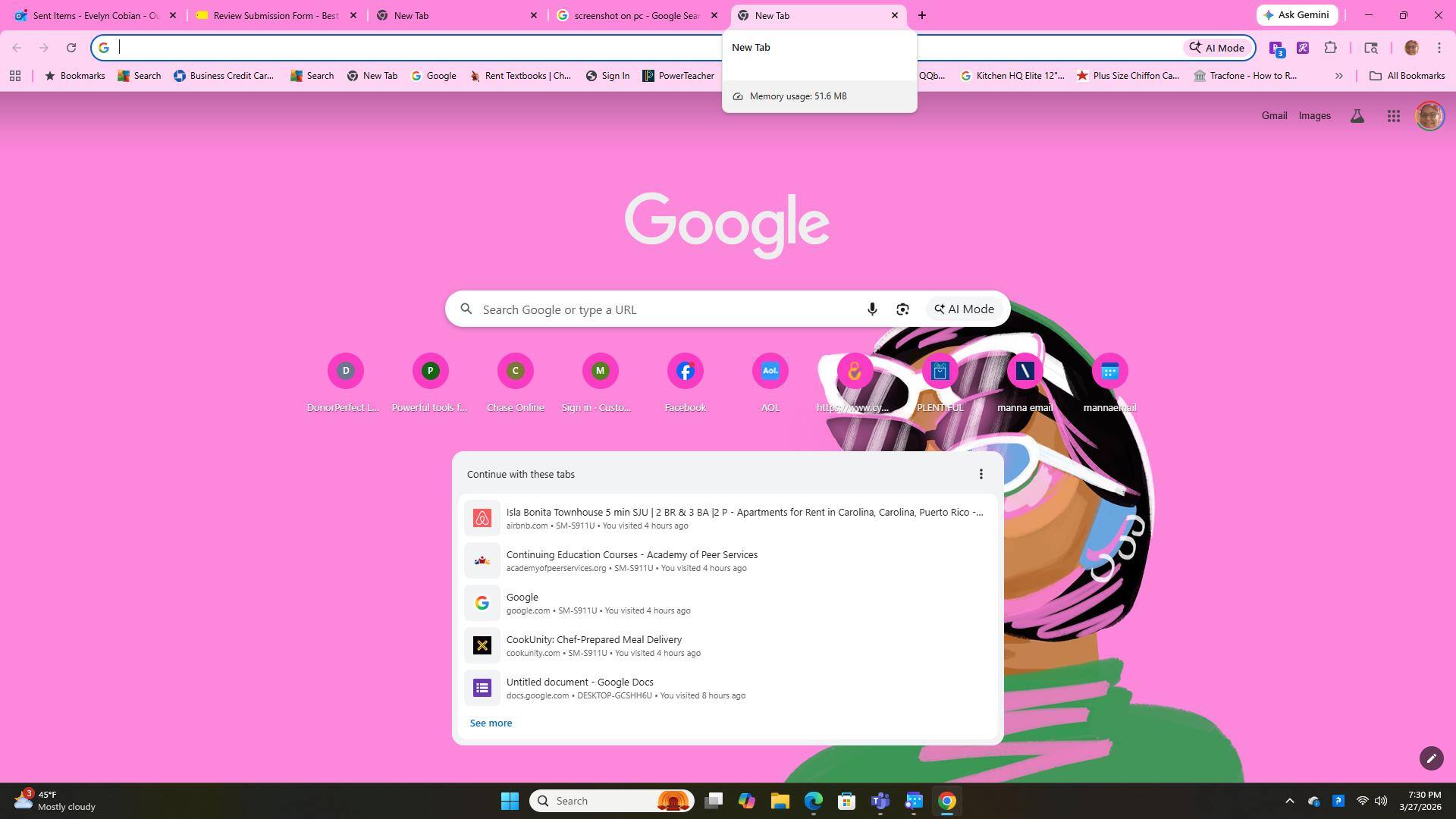
Task: Switch to Review Submission Form tab
Action: click(275, 15)
